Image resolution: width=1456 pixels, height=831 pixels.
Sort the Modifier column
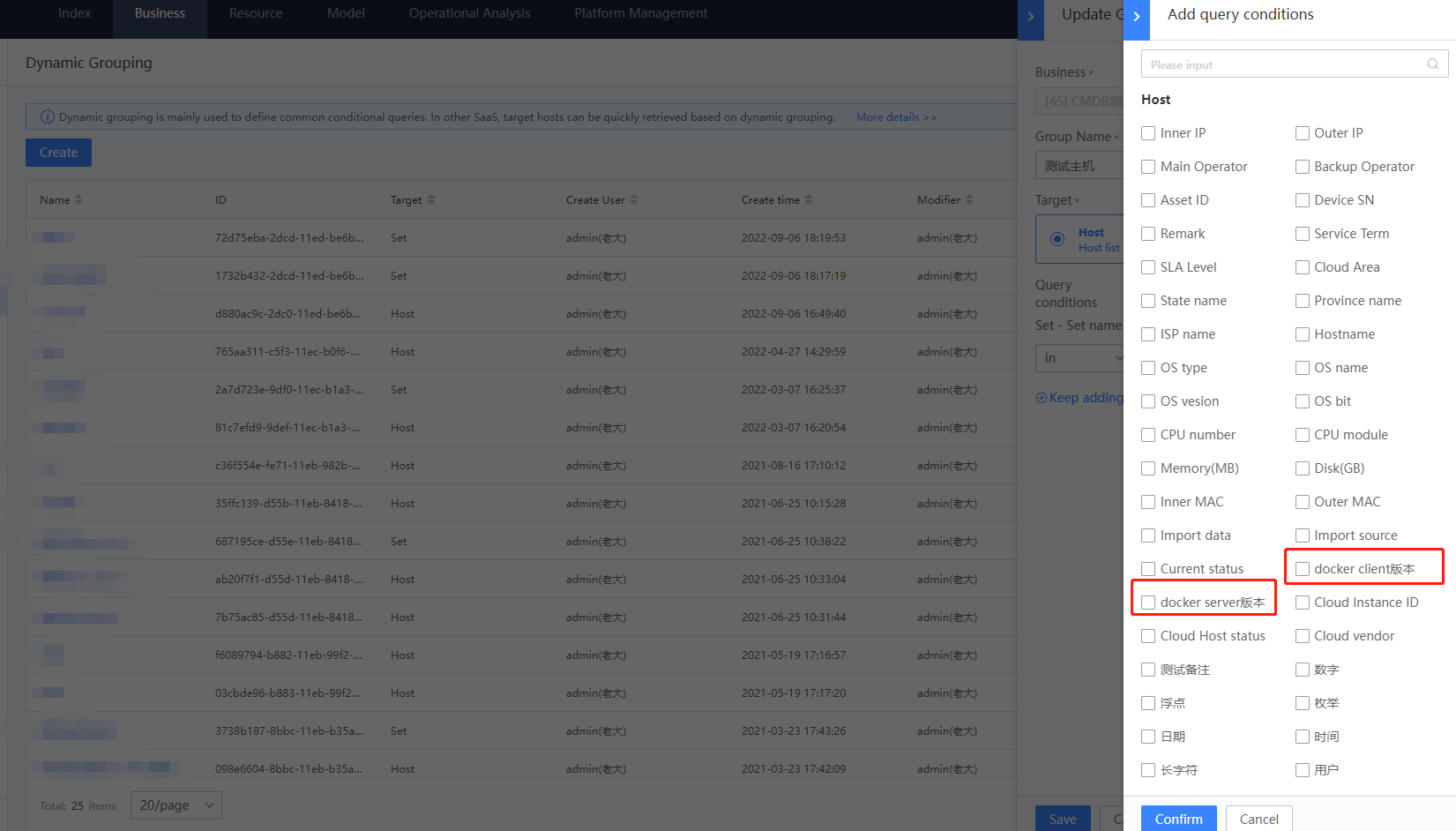tap(970, 199)
